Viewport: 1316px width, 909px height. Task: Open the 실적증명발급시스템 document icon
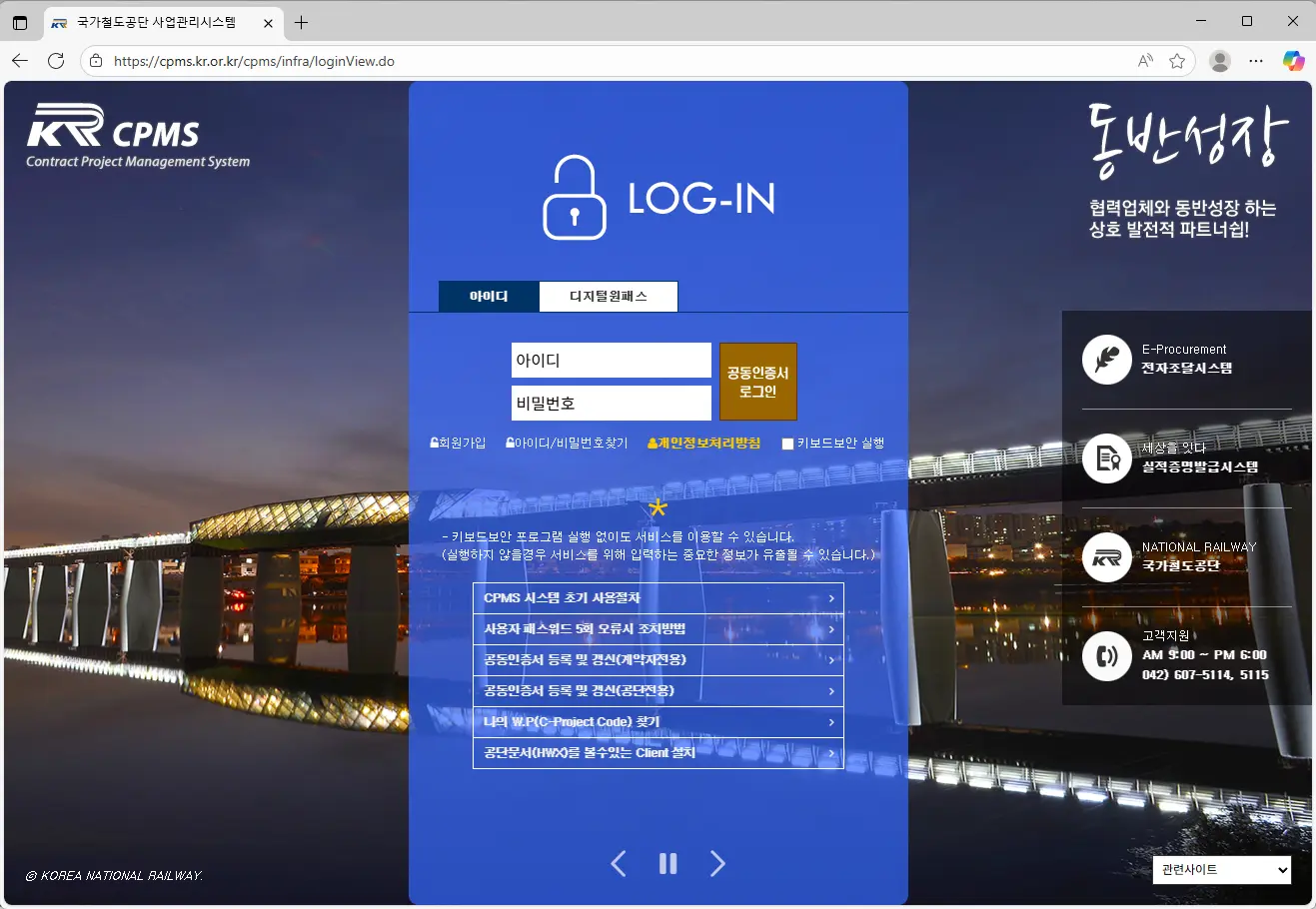(x=1106, y=458)
